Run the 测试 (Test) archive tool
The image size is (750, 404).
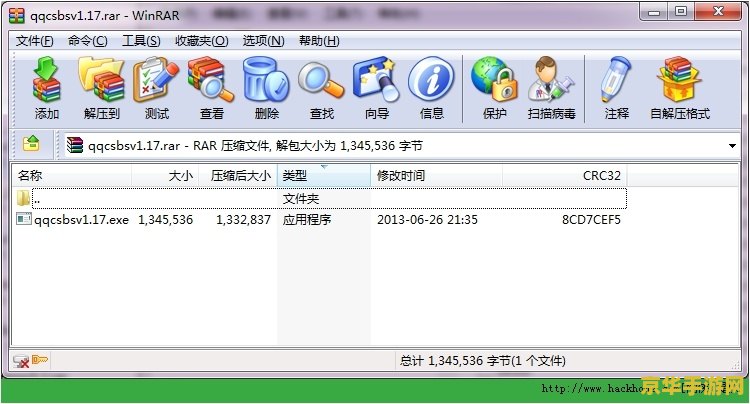point(156,79)
